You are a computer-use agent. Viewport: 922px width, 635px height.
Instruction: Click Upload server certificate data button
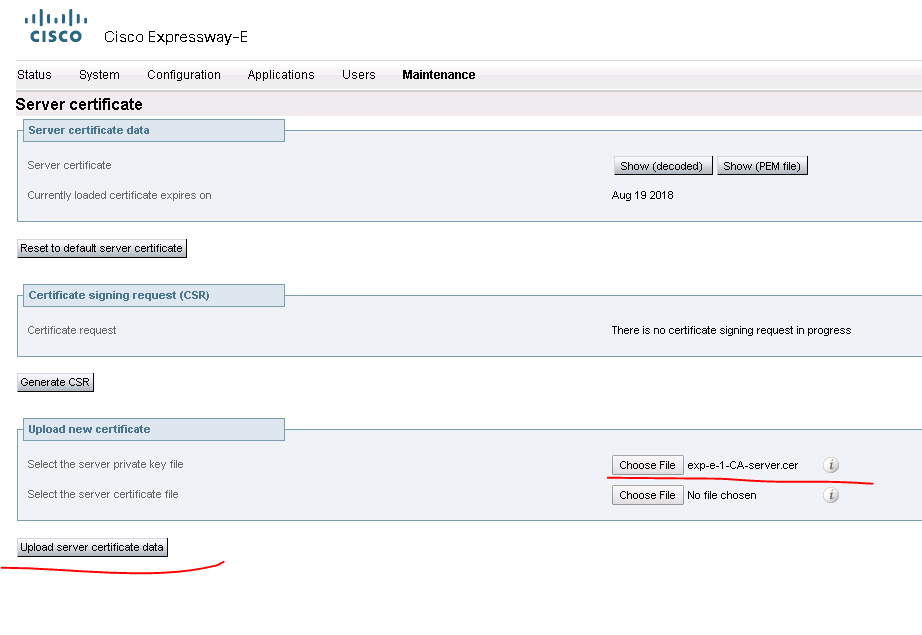pos(92,547)
